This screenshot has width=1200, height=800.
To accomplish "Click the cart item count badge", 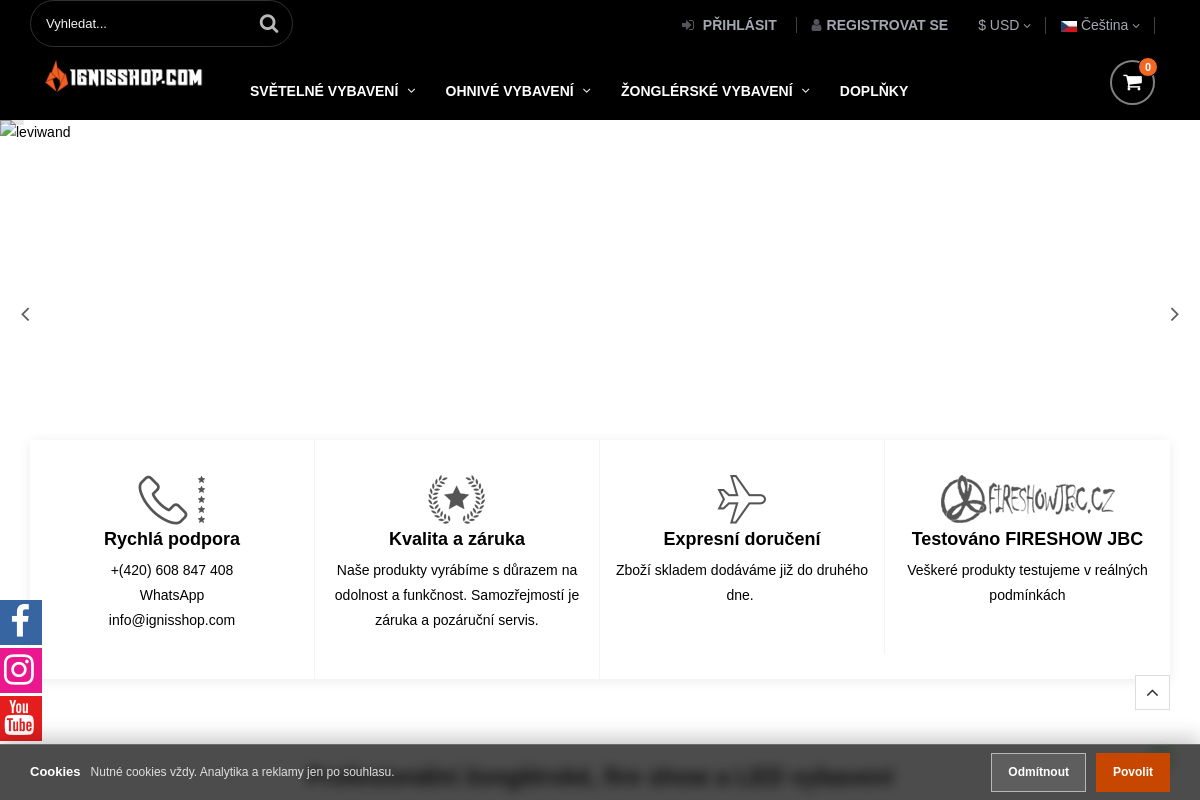I will (1148, 67).
